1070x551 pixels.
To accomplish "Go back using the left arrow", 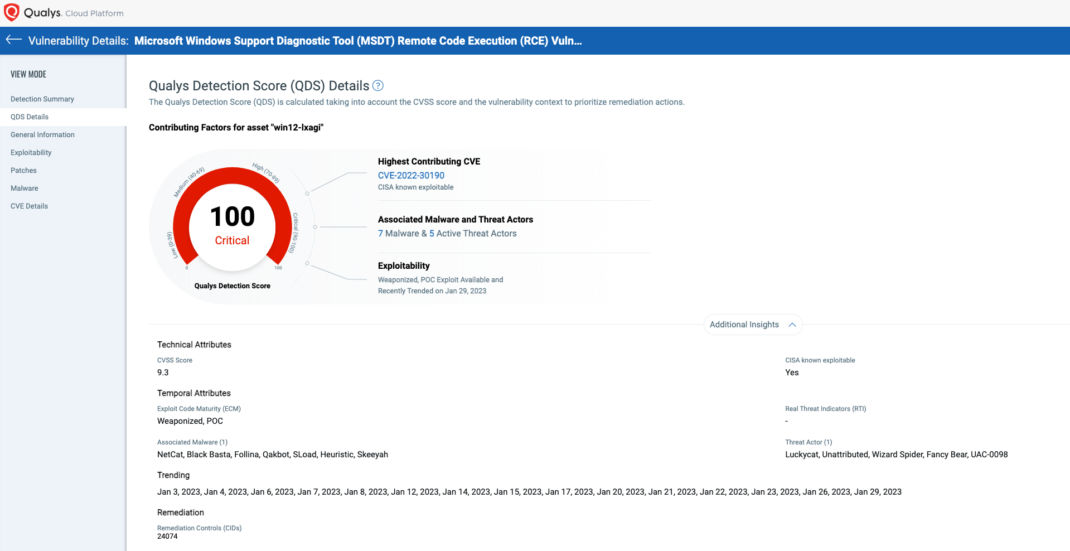I will click(14, 40).
